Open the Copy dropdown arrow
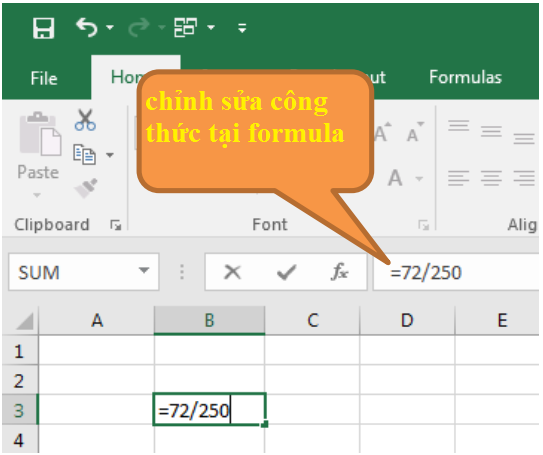543x455 pixels. [x=110, y=155]
